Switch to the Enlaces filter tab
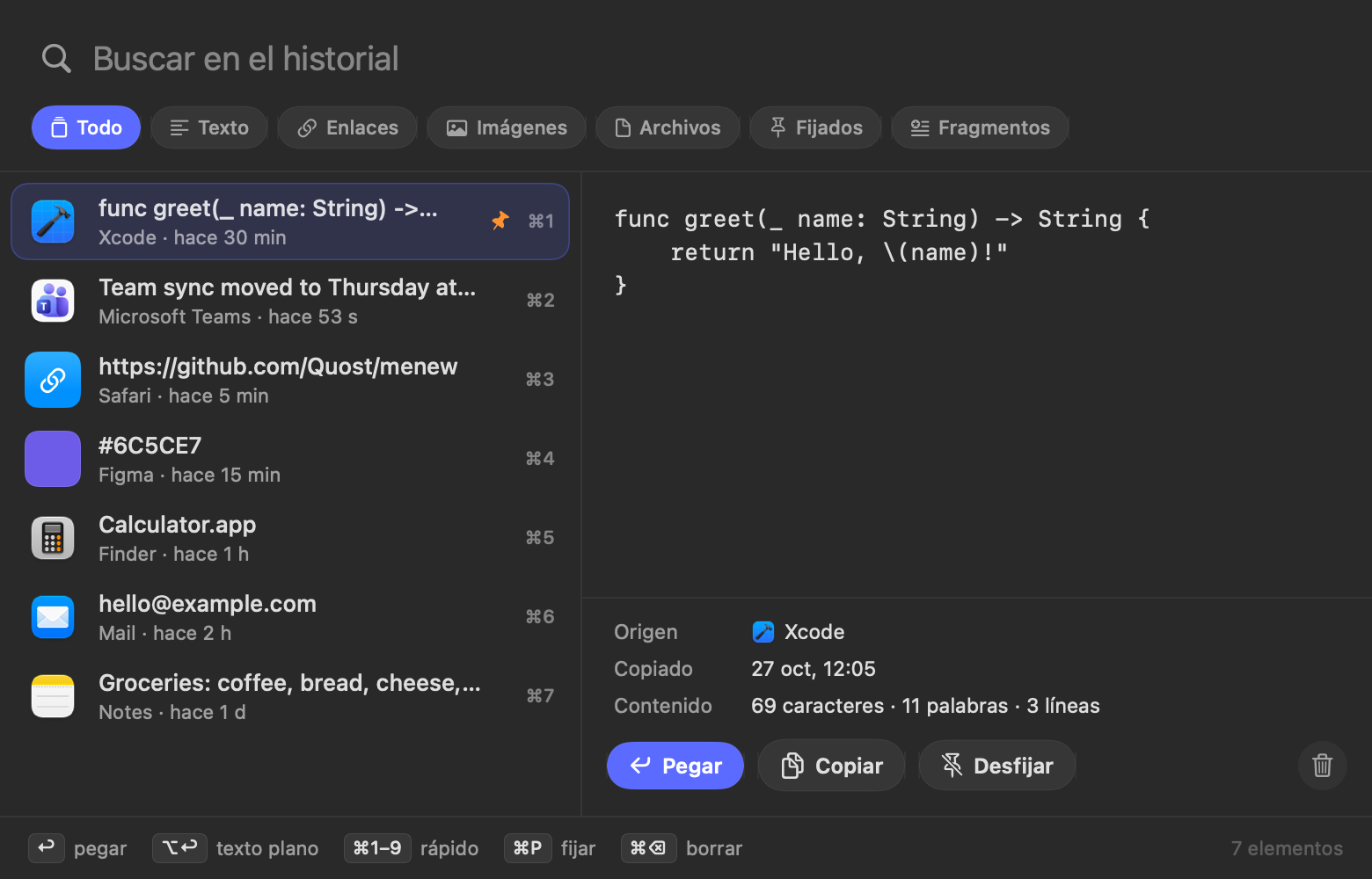The image size is (1372, 879). (x=347, y=127)
